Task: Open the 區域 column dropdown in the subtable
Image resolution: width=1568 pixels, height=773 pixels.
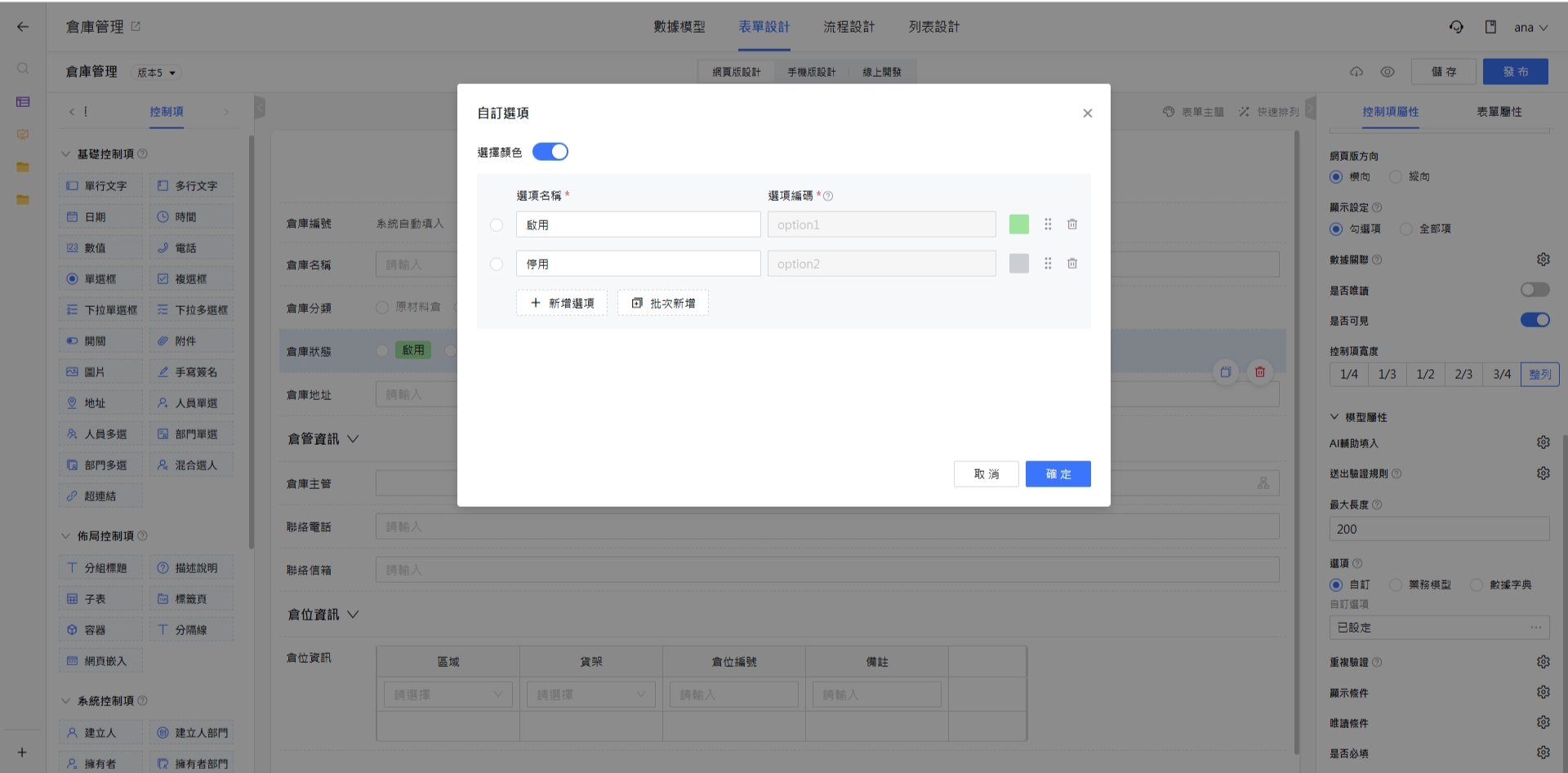Action: click(x=448, y=695)
